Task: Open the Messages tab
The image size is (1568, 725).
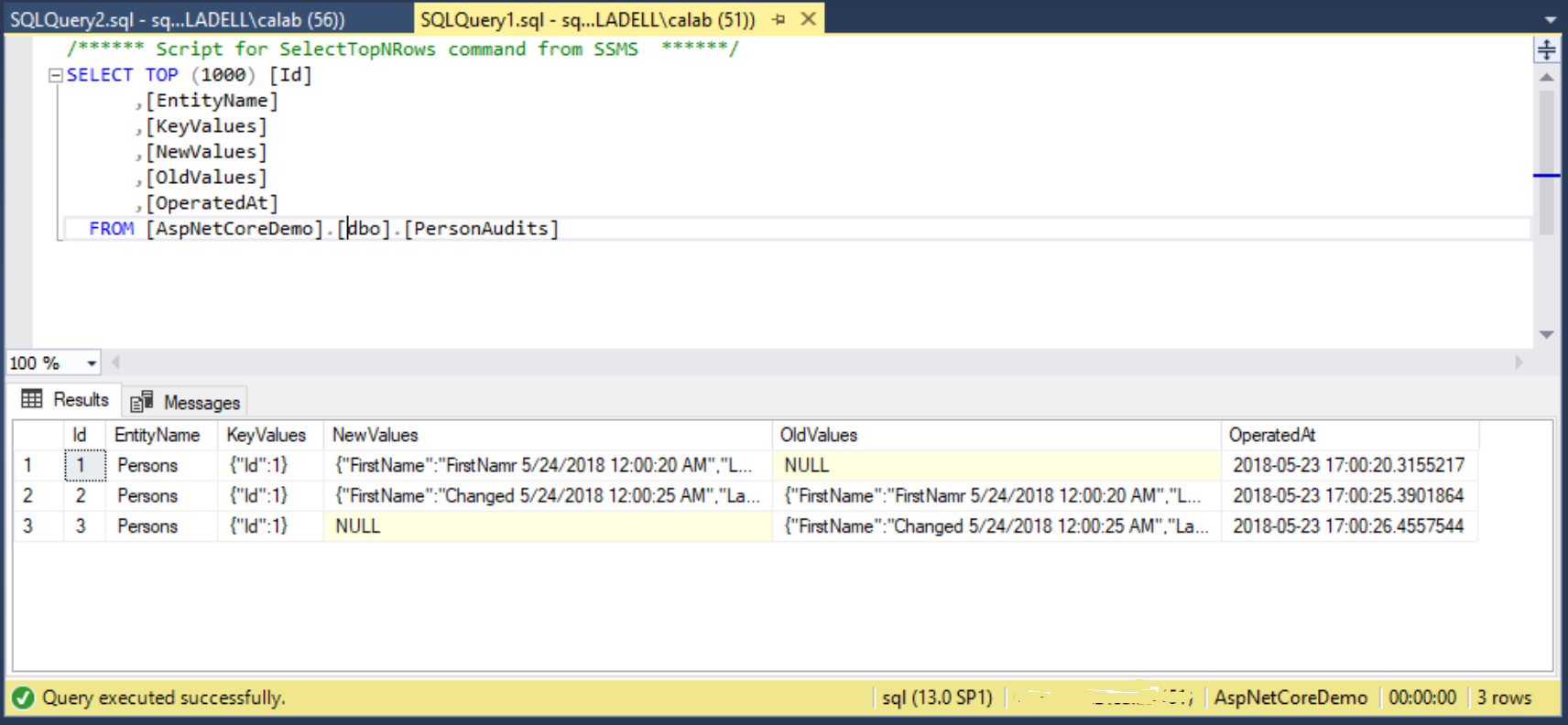Action: tap(185, 402)
